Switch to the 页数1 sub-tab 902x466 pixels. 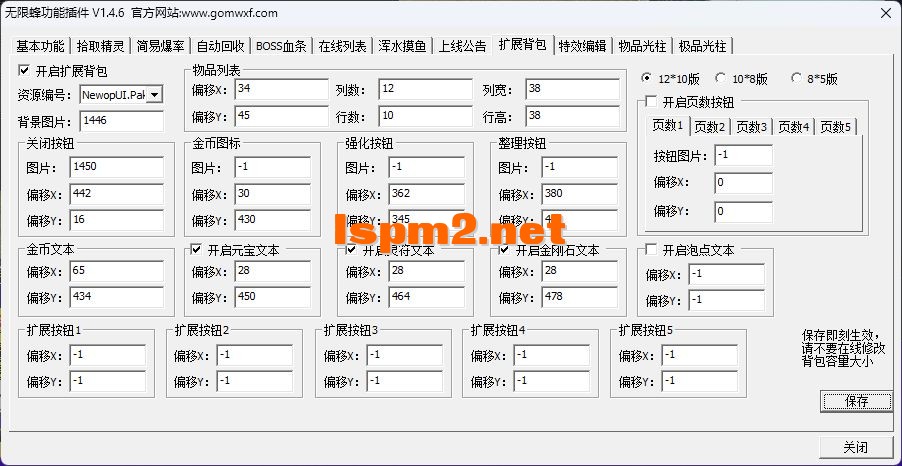click(x=667, y=126)
